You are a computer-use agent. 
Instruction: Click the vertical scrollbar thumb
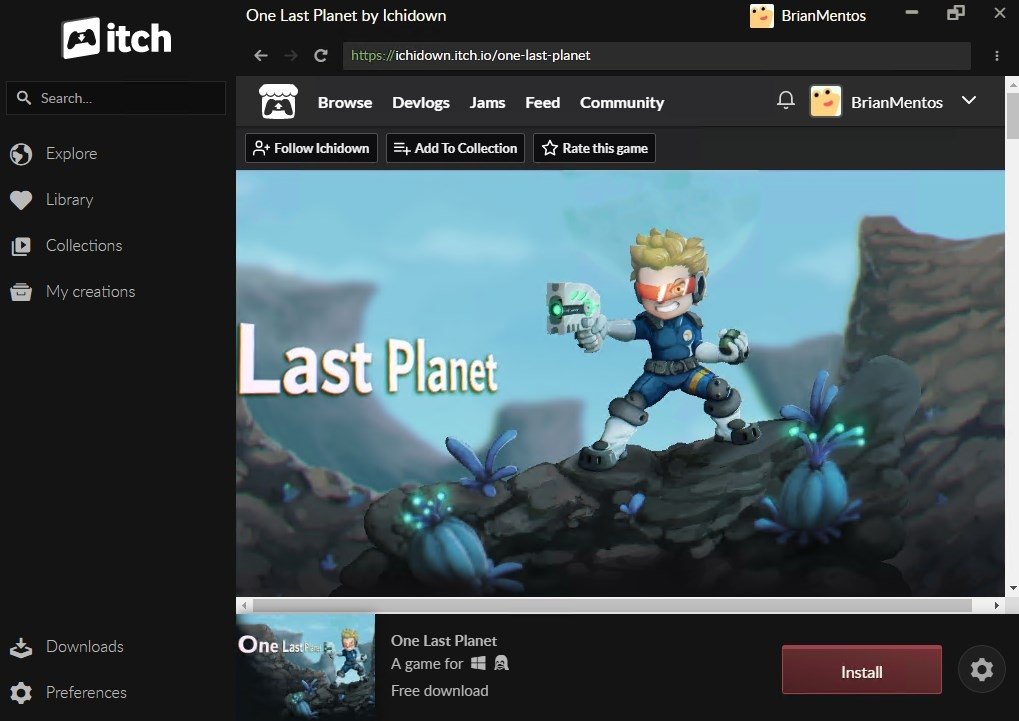tap(1012, 115)
